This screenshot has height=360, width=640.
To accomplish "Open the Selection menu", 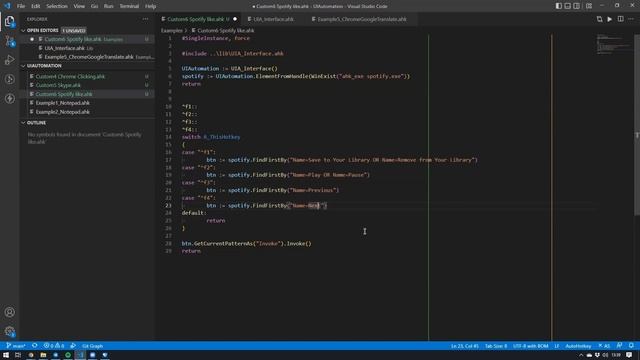I will click(57, 6).
